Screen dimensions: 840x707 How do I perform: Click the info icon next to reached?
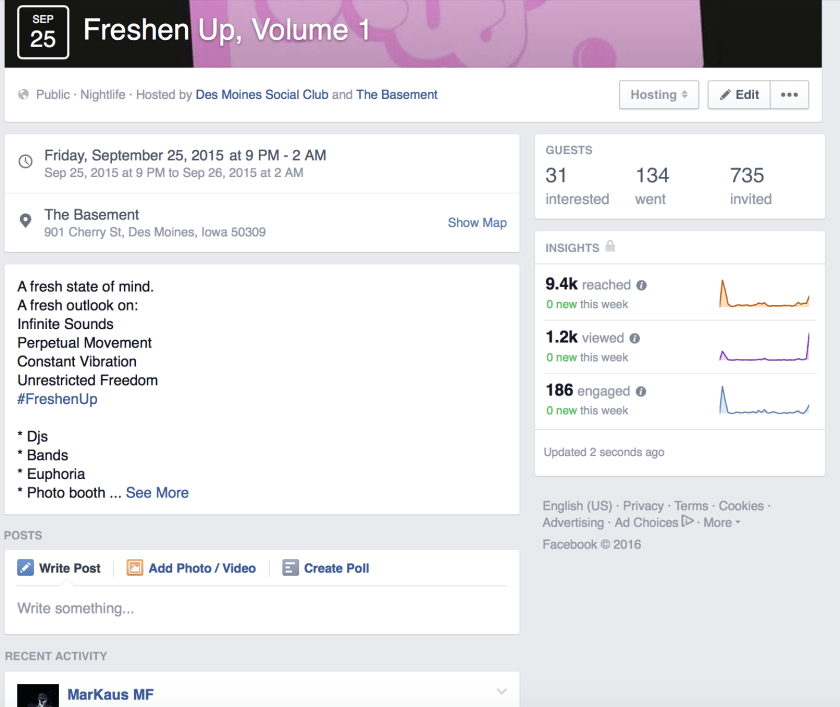[642, 285]
